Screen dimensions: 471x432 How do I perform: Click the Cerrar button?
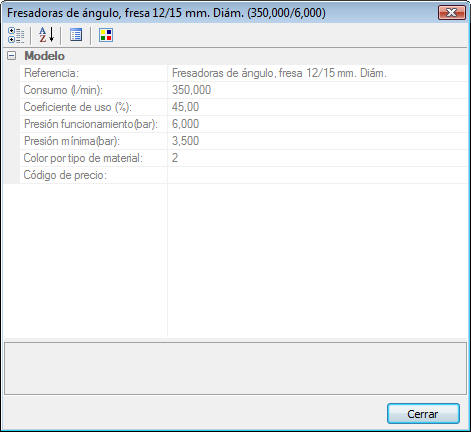click(423, 414)
